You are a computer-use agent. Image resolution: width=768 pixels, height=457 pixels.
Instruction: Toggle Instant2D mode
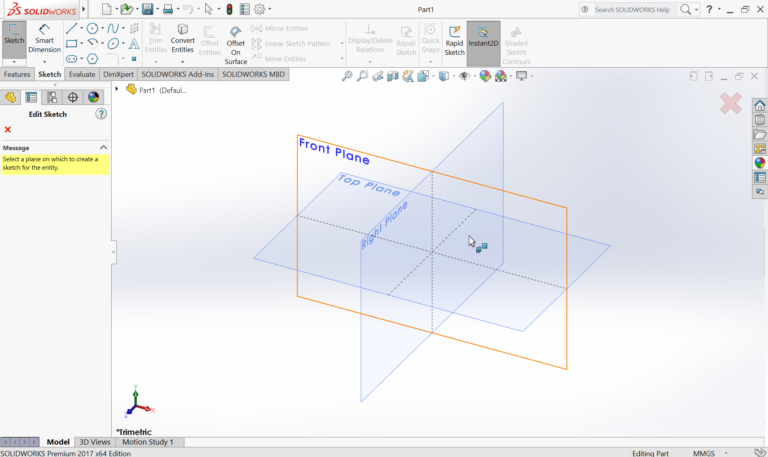coord(483,43)
